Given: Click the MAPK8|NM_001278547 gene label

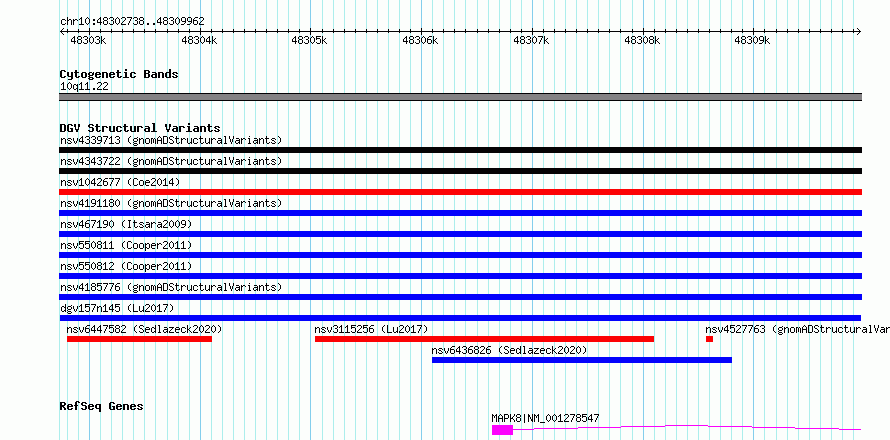Looking at the screenshot, I should (x=545, y=418).
